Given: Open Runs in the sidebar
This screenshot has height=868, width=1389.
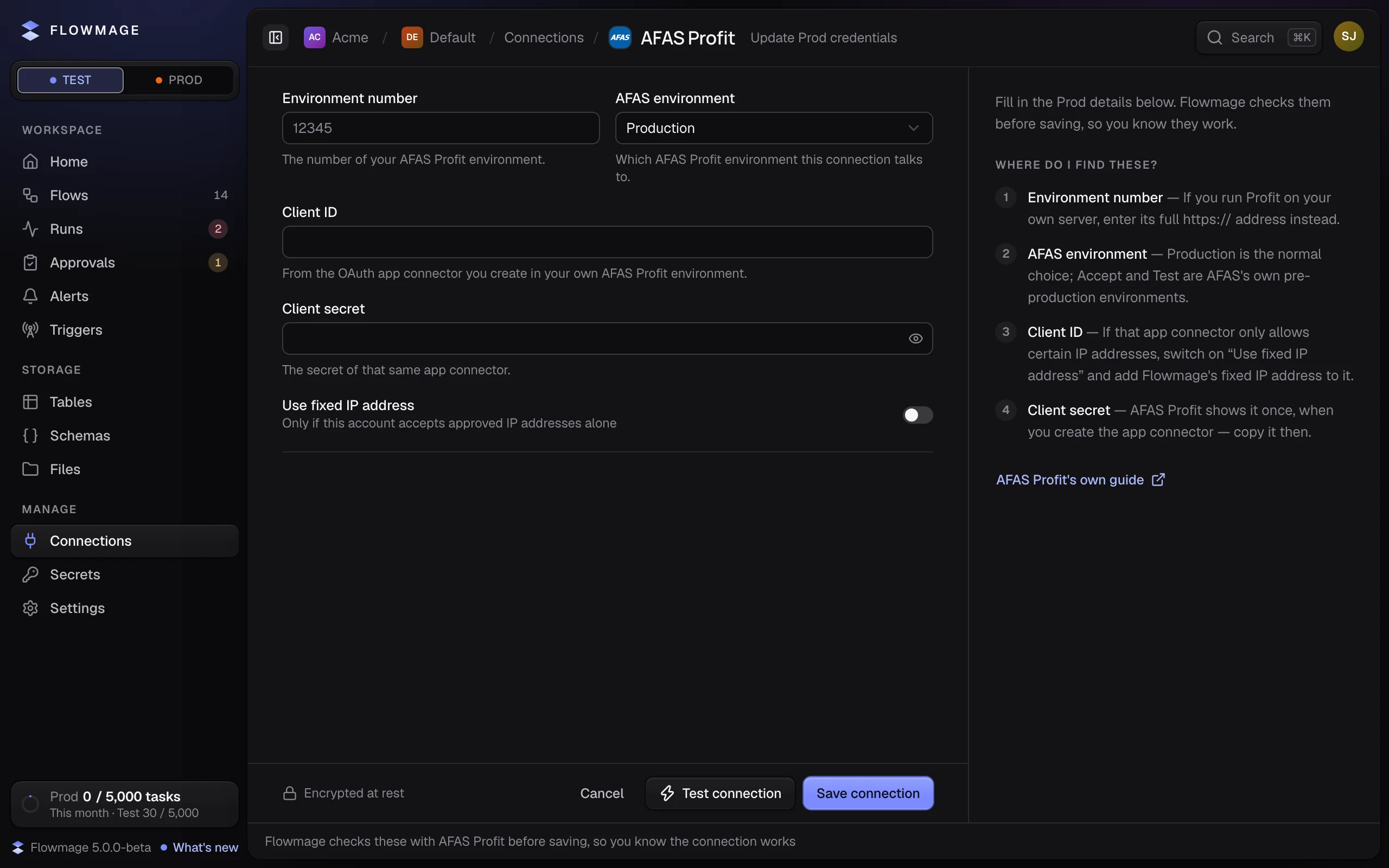Looking at the screenshot, I should click(125, 229).
